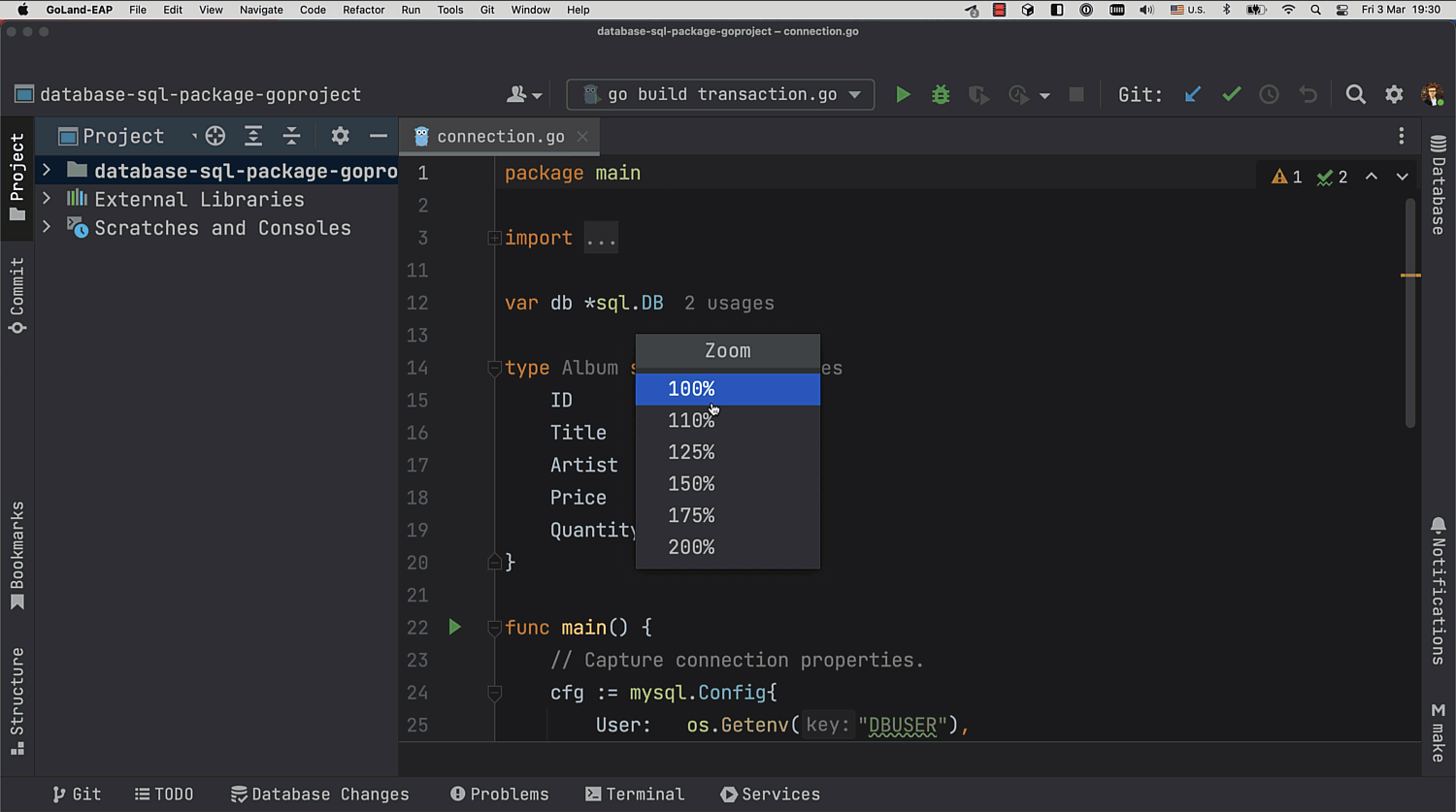Start debugging with the bug icon

pos(941,94)
